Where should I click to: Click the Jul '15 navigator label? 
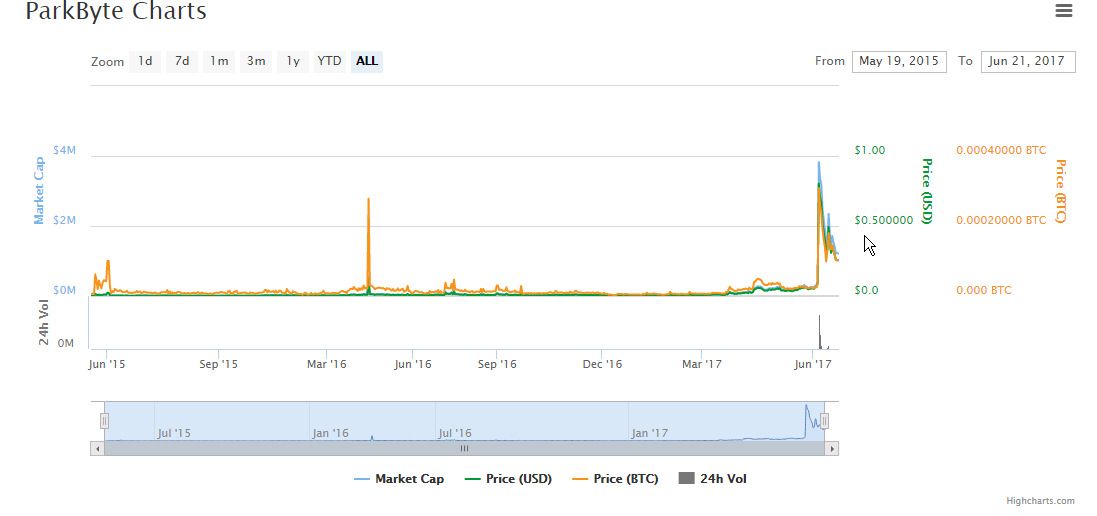[x=174, y=433]
